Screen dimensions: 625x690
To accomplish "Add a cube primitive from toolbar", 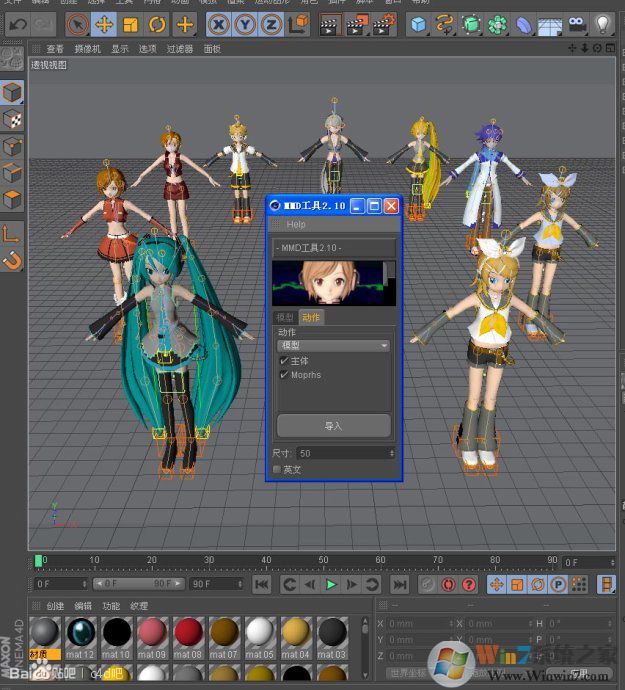I will pyautogui.click(x=418, y=24).
